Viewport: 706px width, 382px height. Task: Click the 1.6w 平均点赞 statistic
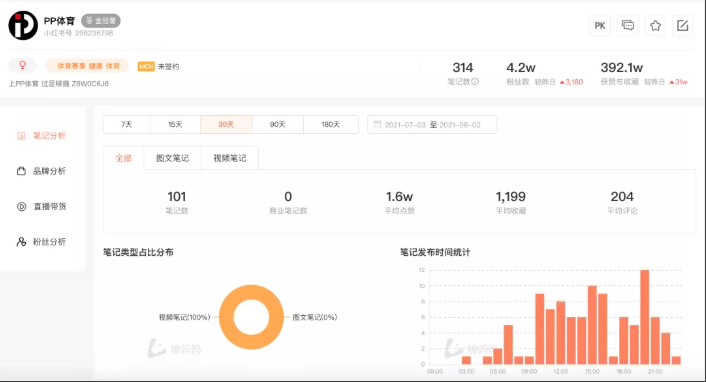tap(399, 202)
